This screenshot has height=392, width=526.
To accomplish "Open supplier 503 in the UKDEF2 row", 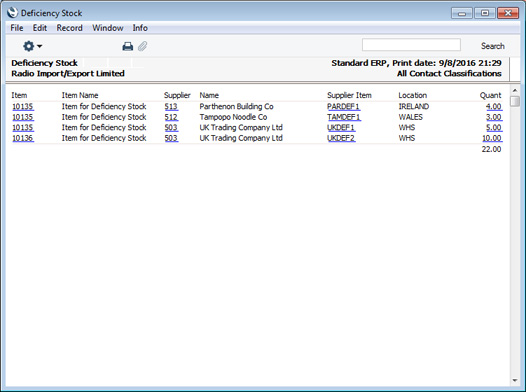I will (171, 138).
